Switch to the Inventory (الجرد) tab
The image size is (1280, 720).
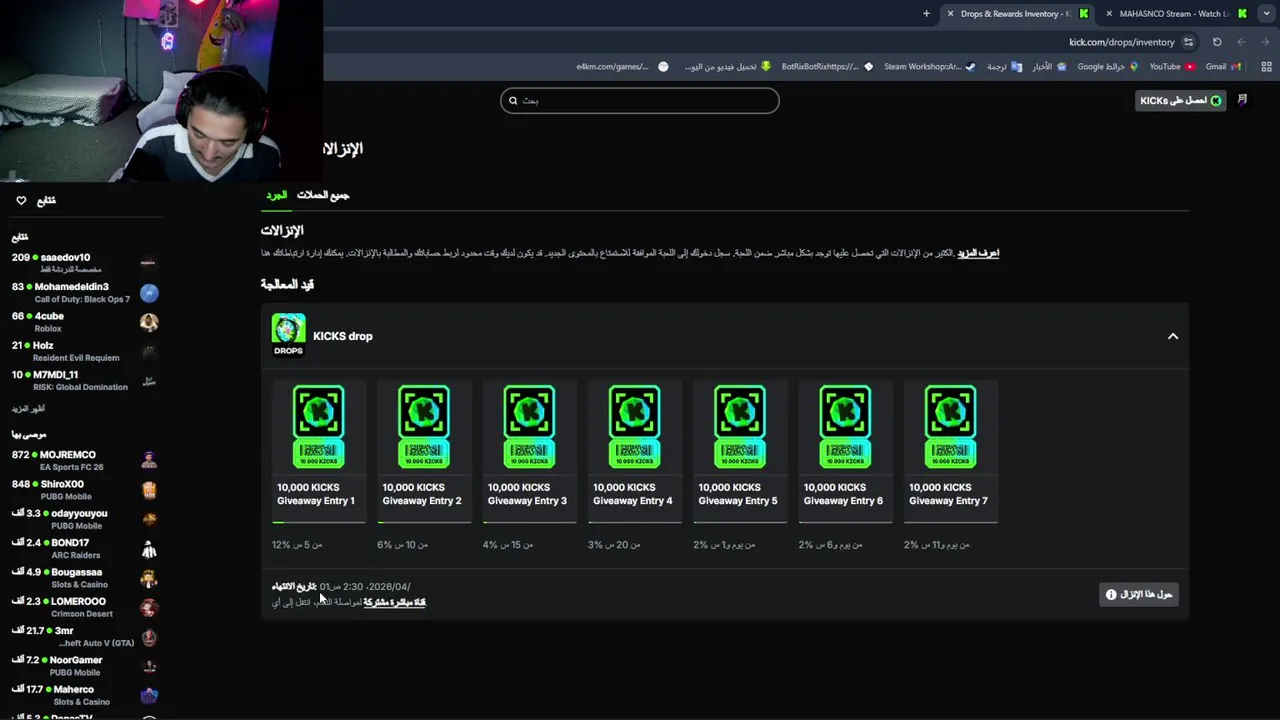[277, 195]
